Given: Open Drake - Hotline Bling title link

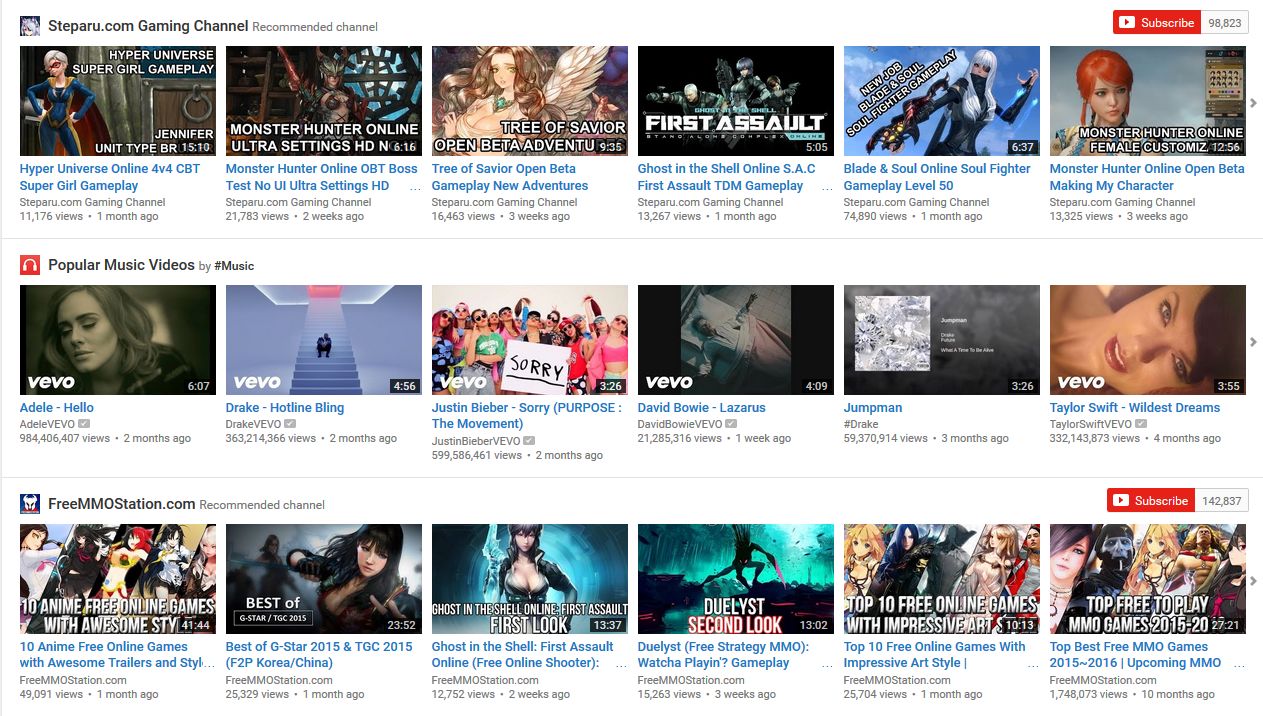Looking at the screenshot, I should (x=285, y=408).
